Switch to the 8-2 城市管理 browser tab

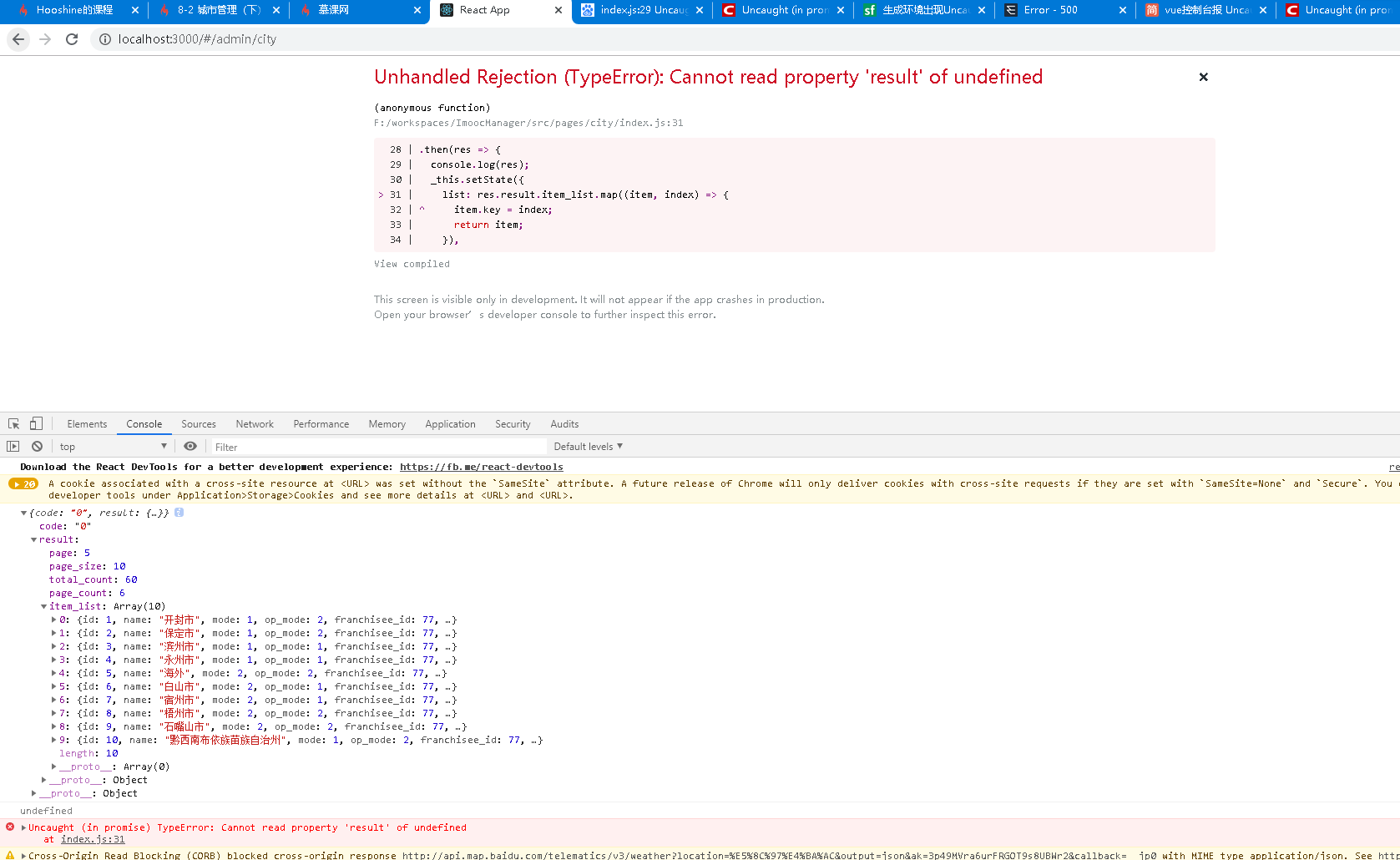219,10
